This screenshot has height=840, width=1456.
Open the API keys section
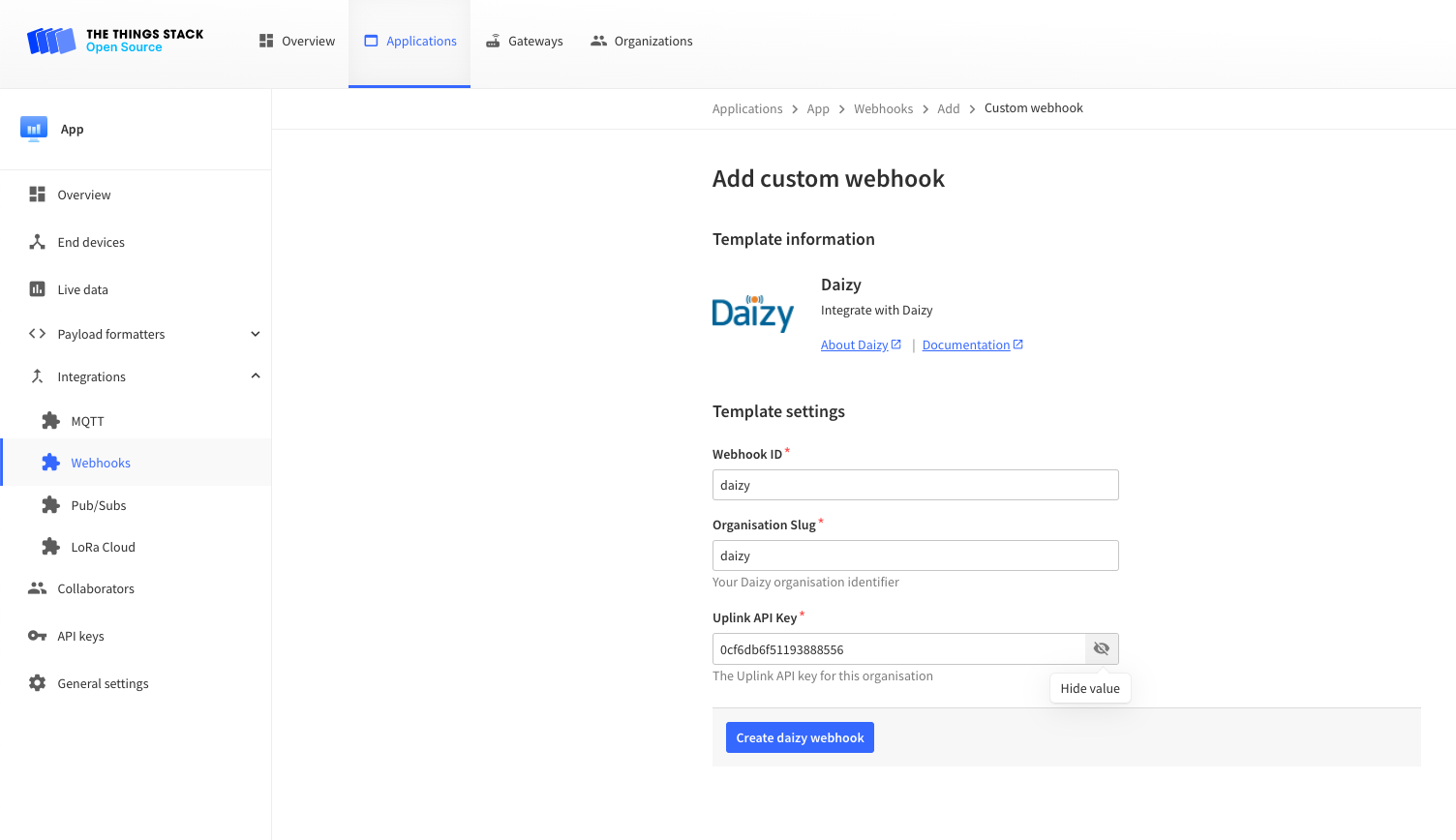79,636
